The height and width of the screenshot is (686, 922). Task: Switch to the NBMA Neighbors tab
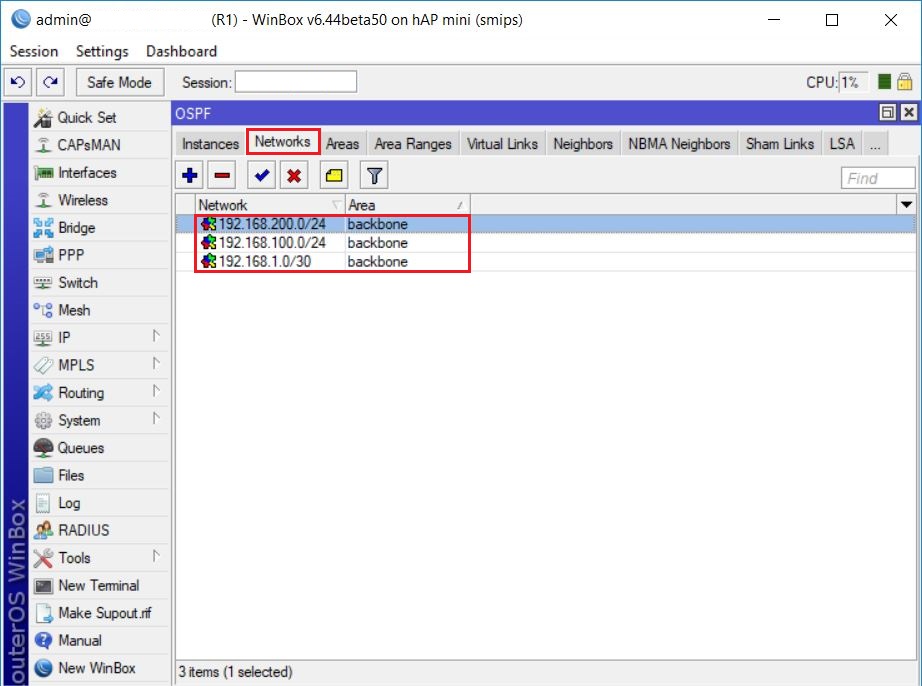click(679, 144)
